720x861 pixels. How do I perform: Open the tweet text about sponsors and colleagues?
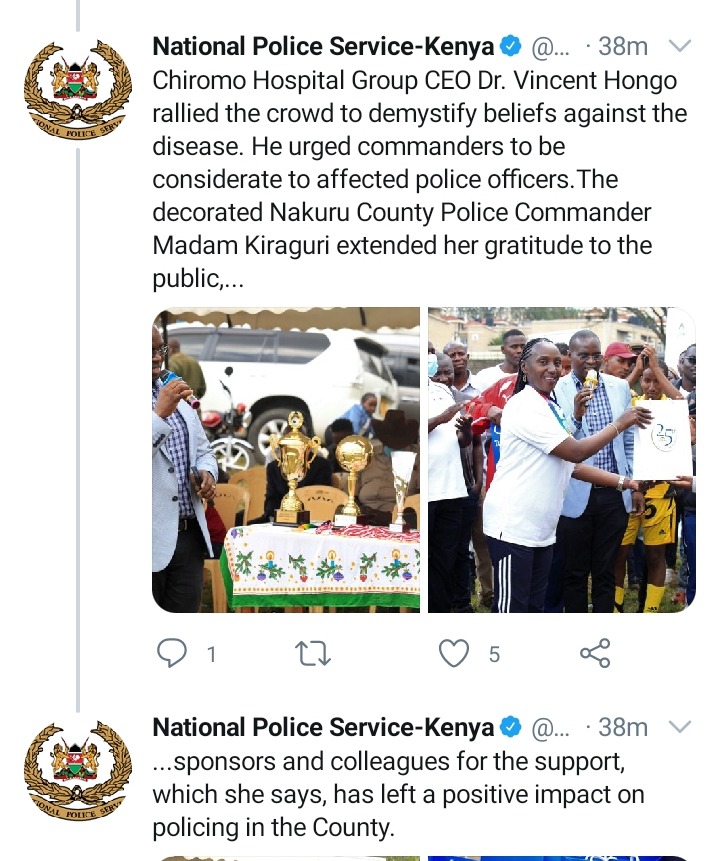tap(398, 794)
